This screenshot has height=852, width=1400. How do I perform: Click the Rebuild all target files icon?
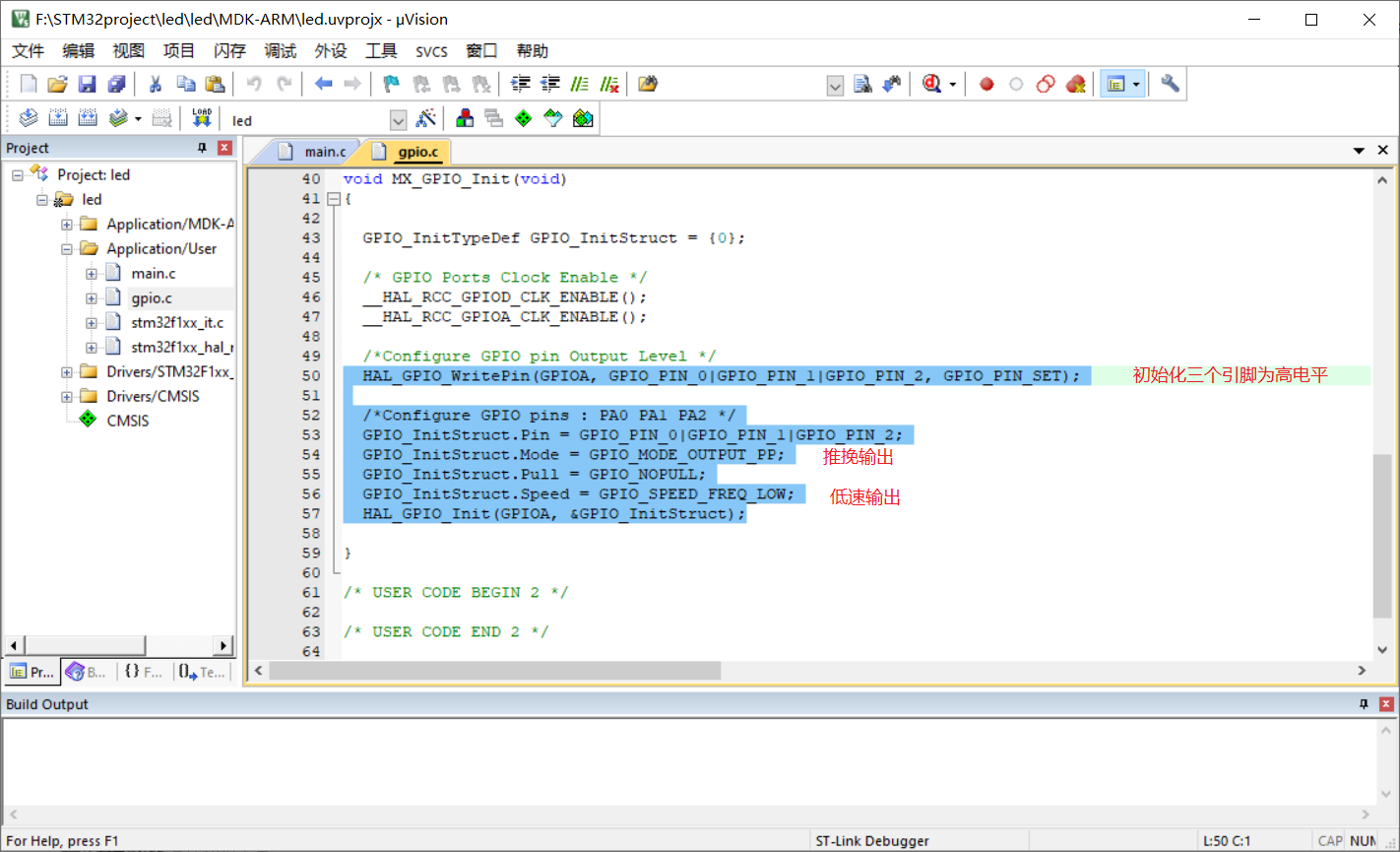(x=88, y=119)
